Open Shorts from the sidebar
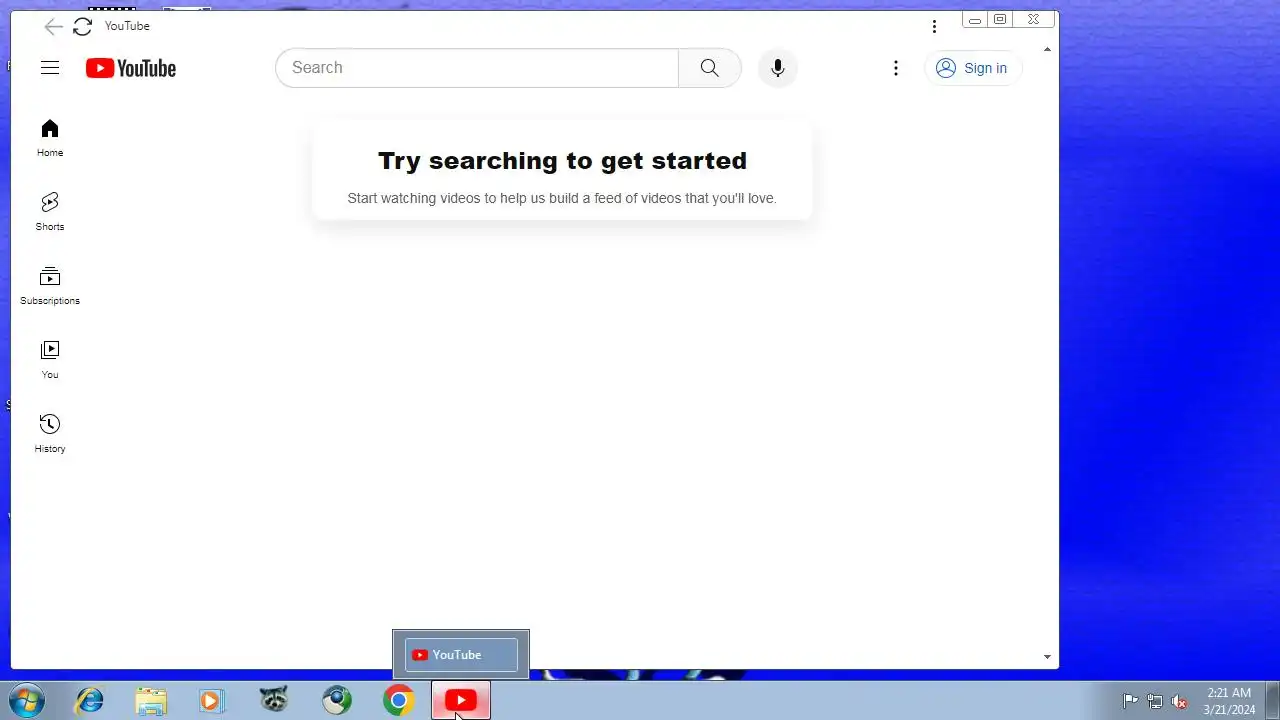Viewport: 1280px width, 720px height. (50, 212)
